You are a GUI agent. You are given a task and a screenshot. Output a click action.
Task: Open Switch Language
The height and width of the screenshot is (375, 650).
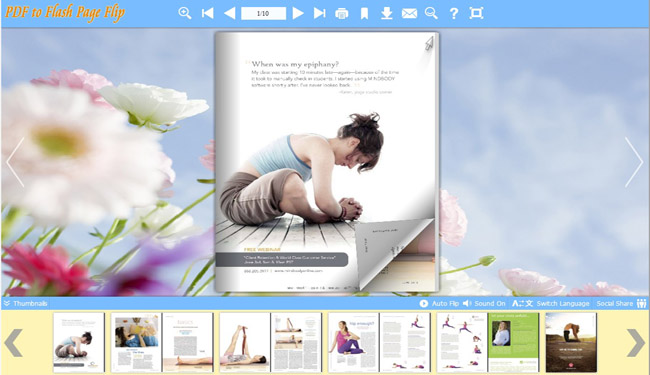click(551, 303)
